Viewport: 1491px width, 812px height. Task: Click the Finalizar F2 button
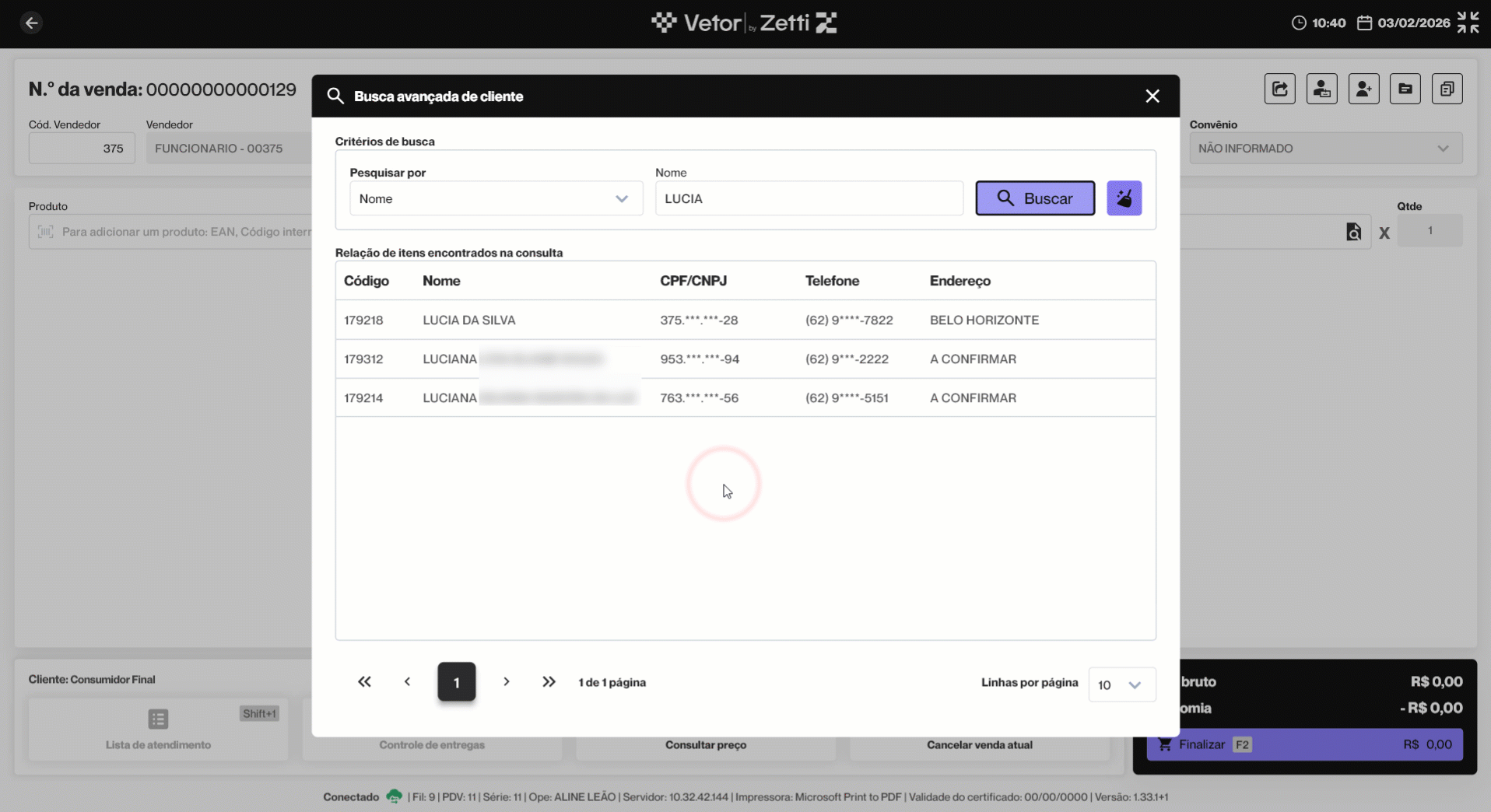click(1304, 744)
